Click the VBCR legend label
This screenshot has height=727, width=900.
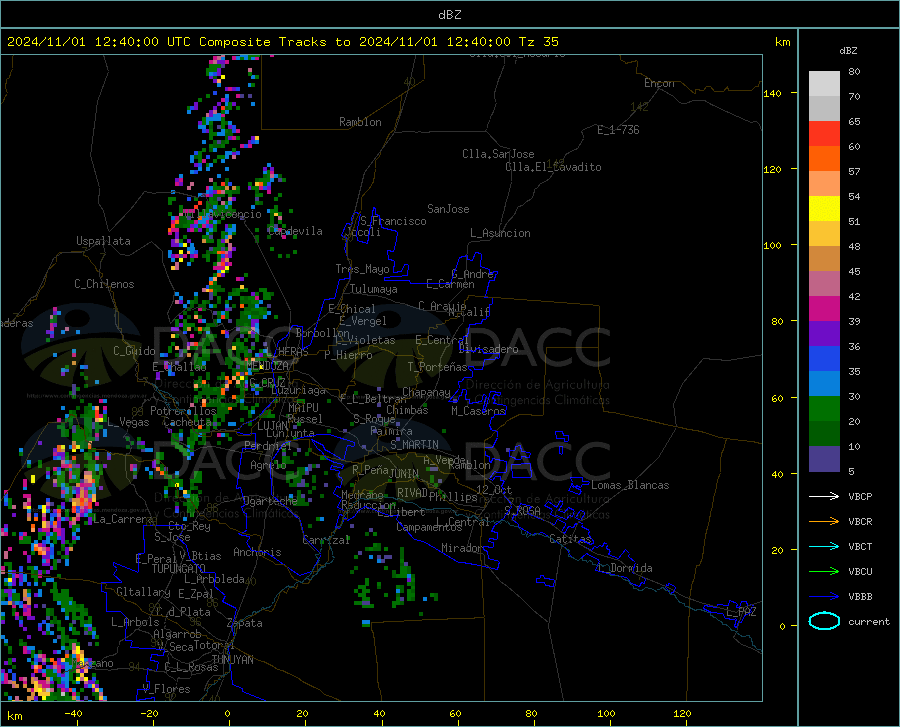pyautogui.click(x=860, y=522)
